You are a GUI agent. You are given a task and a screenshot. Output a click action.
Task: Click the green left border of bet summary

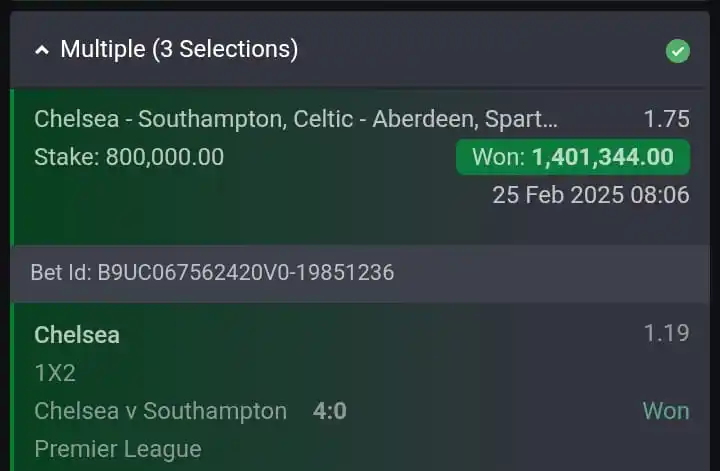point(12,168)
